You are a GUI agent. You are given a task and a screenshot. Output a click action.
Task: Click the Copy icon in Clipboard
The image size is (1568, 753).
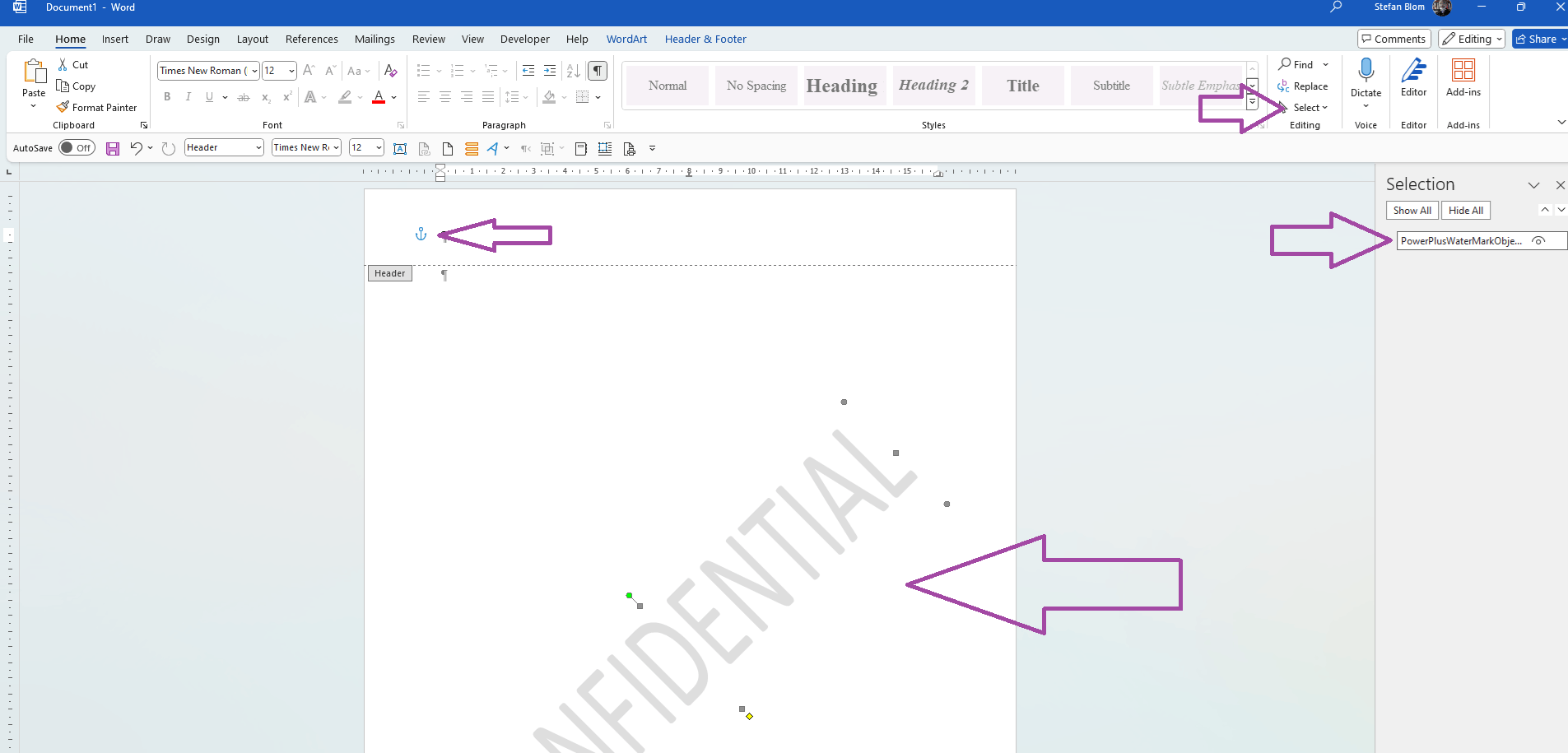63,86
